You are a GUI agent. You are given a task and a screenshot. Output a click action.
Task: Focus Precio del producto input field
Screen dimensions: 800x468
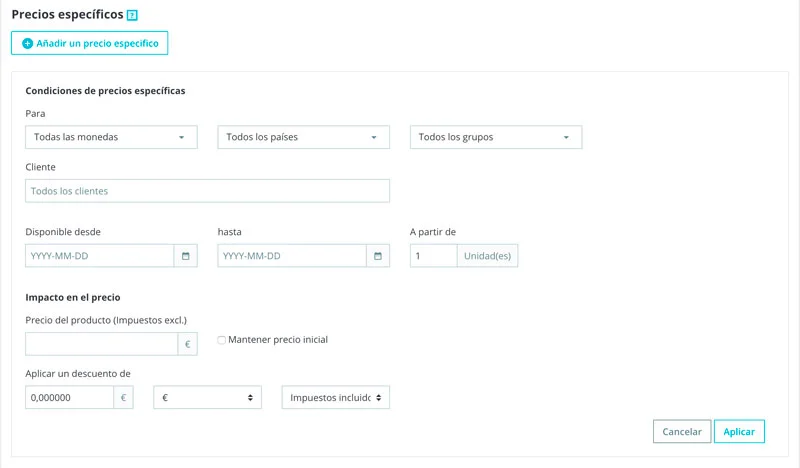coord(102,344)
